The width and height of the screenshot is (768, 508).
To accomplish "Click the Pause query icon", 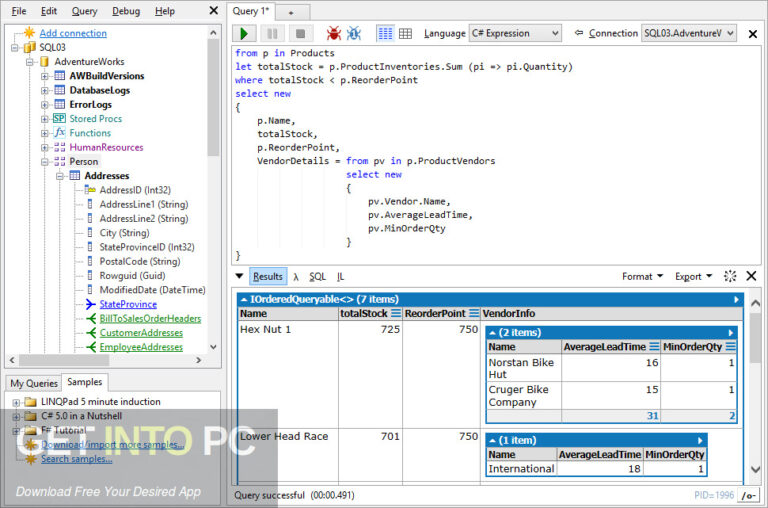I will click(272, 33).
